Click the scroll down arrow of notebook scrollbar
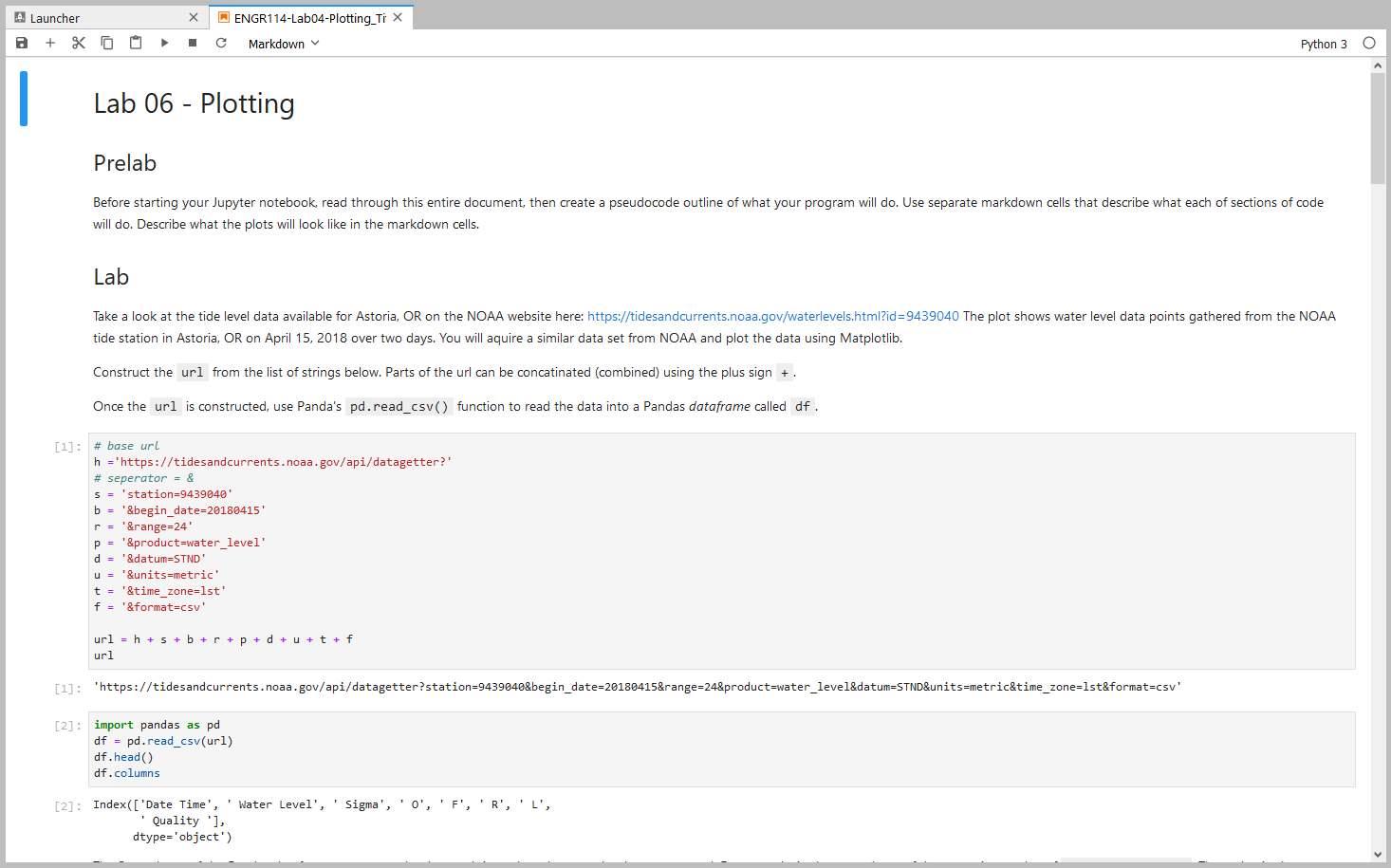Screen dimensions: 1391x868 pos(1378,855)
